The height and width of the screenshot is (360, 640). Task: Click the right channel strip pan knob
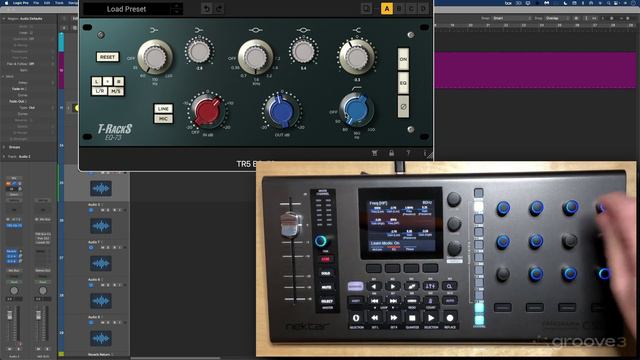[42, 291]
